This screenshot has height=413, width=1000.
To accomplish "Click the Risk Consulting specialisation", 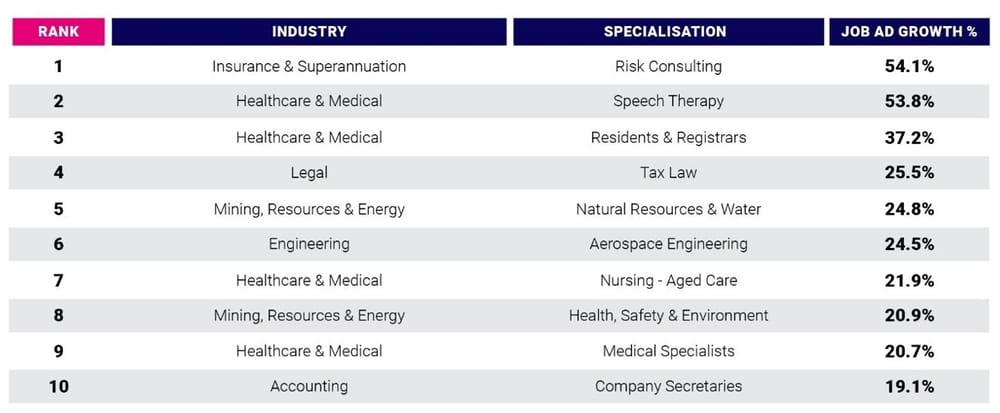I will (668, 66).
